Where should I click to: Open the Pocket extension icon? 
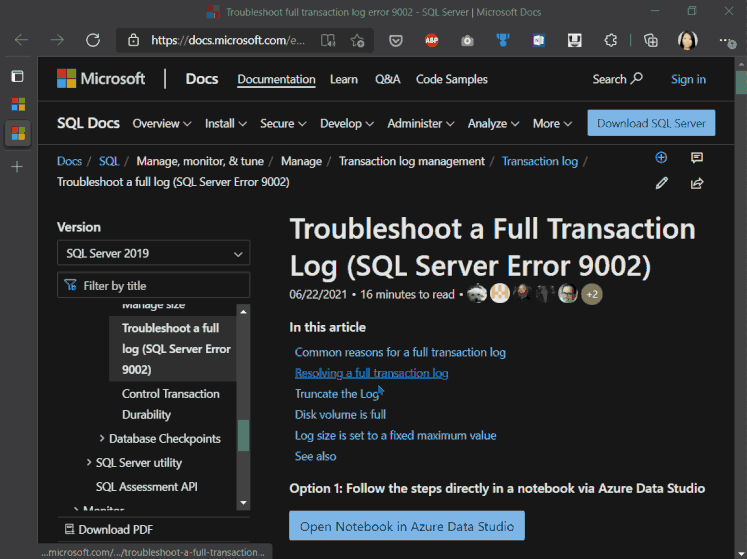(395, 41)
